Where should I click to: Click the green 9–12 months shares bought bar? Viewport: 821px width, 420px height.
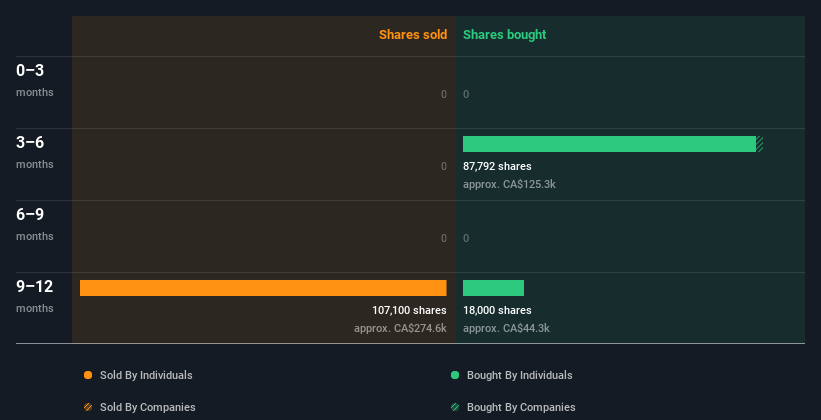[x=493, y=288]
